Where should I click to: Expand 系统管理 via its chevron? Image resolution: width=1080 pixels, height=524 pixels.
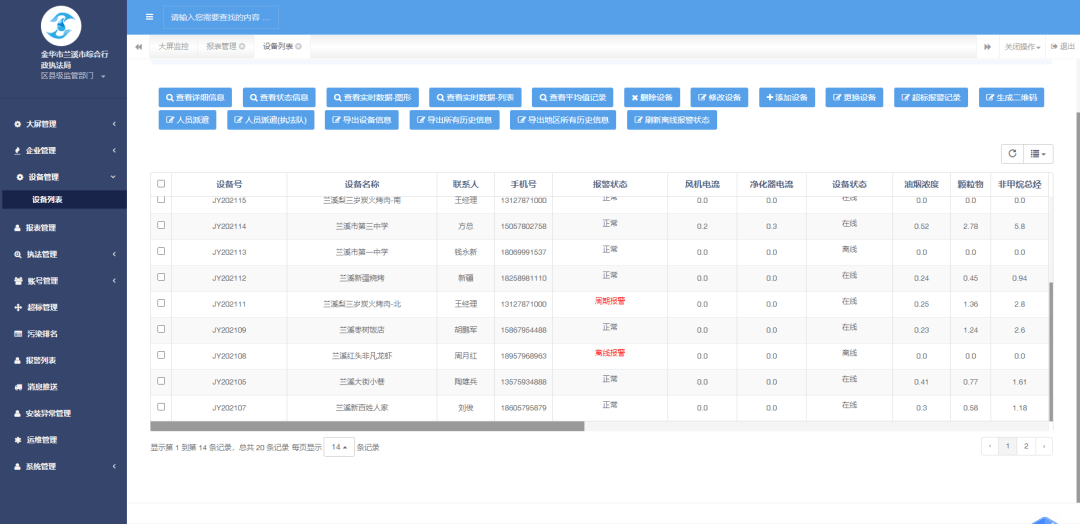(x=114, y=466)
